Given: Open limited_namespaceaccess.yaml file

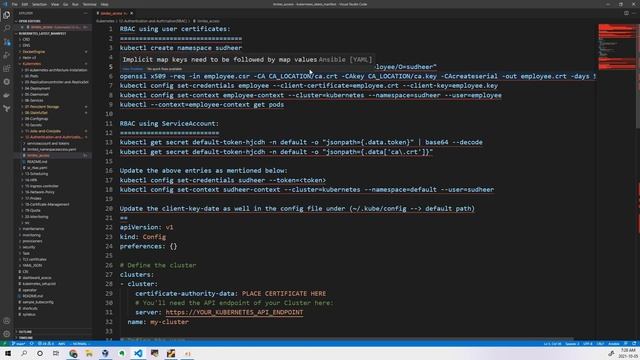Looking at the screenshot, I should pos(51,149).
